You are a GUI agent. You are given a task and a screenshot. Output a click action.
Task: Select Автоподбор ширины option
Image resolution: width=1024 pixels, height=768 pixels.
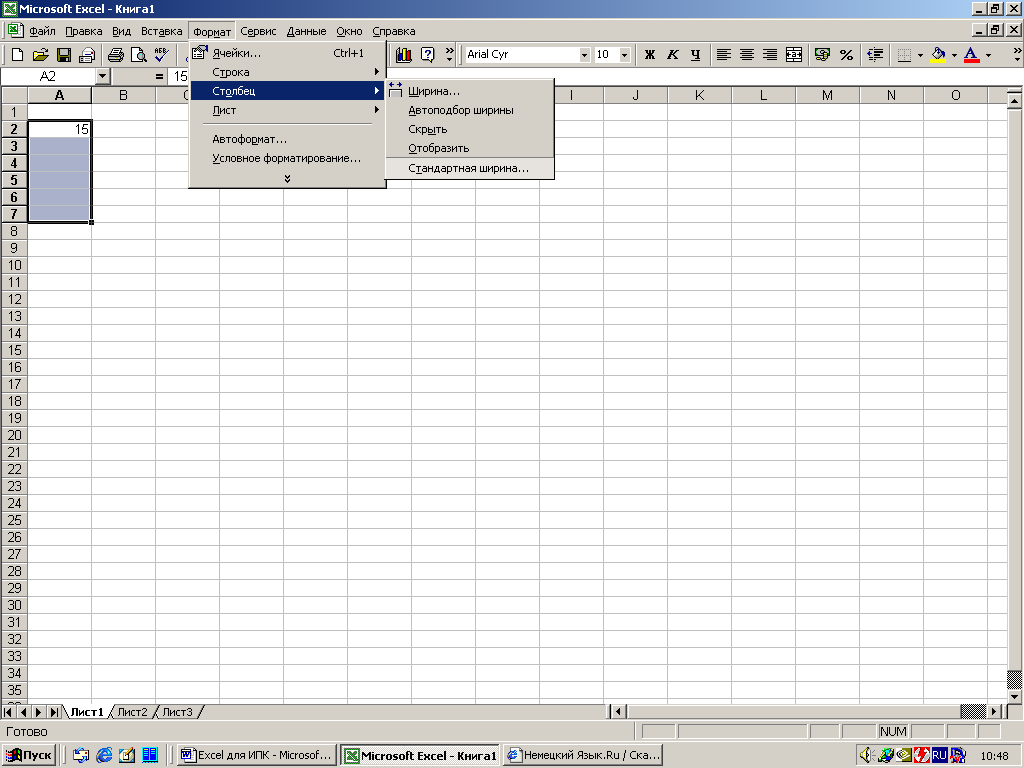tap(470, 110)
